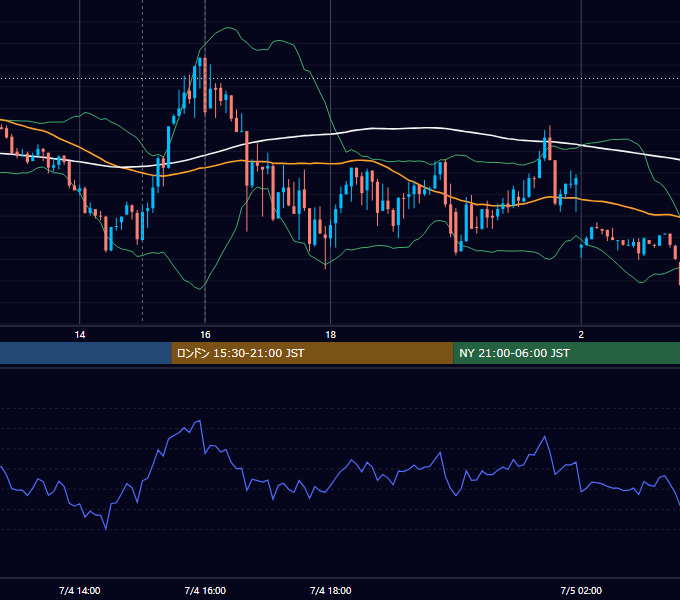Click the "14" hour label on time axis
The image size is (680, 600).
[80, 335]
